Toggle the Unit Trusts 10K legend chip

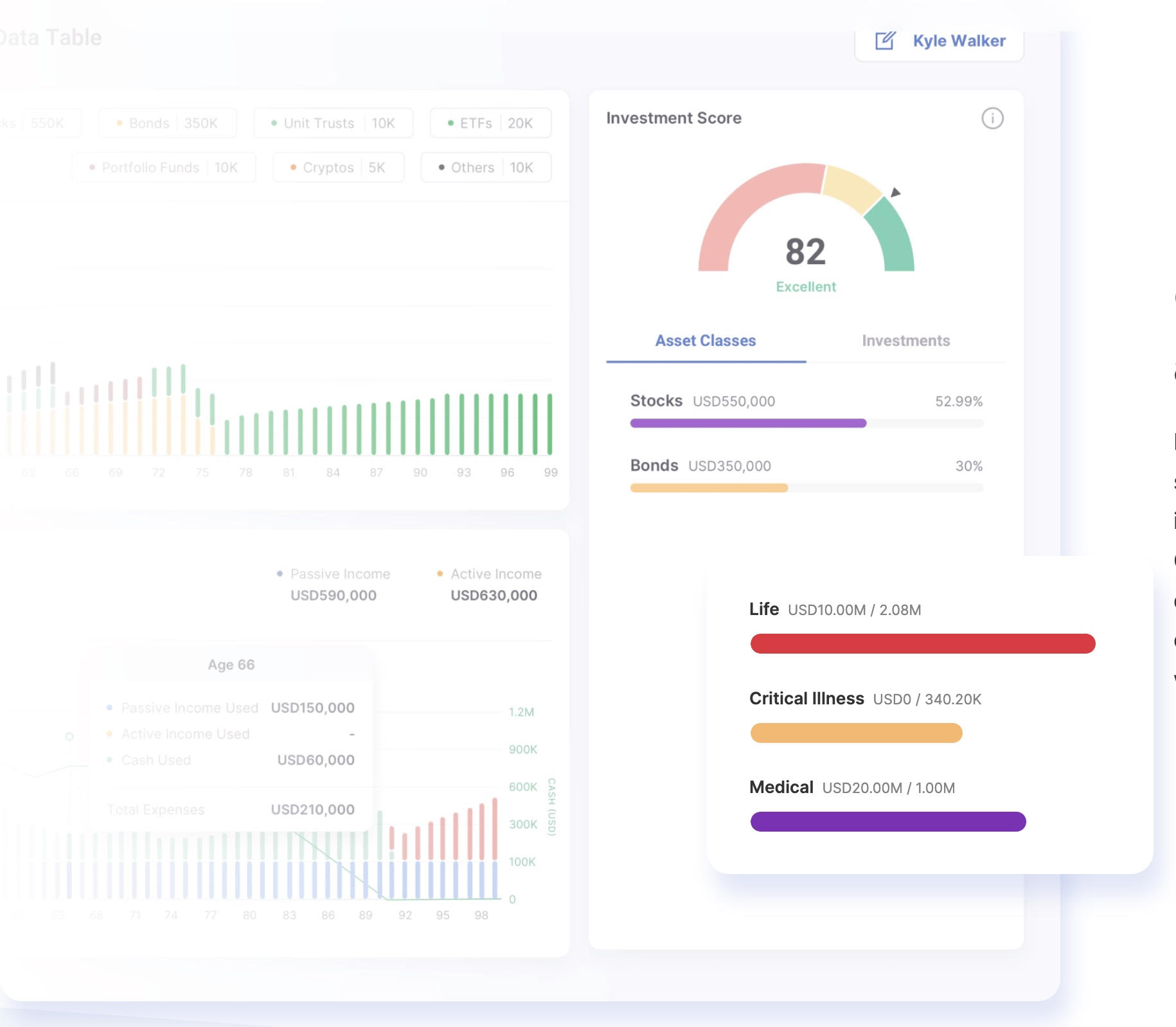click(x=333, y=123)
